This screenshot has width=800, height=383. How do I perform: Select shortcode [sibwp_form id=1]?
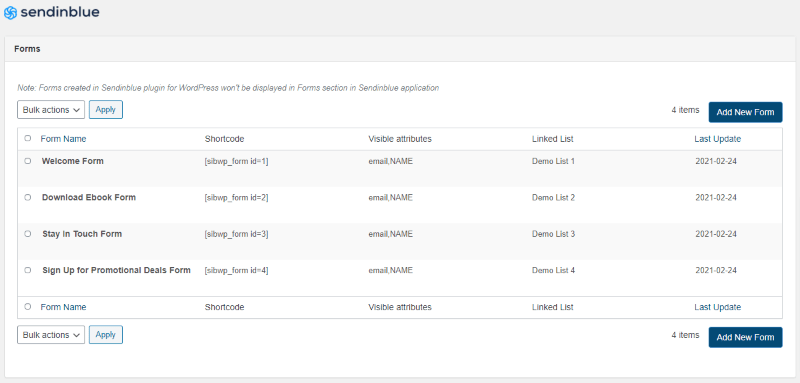click(x=236, y=161)
